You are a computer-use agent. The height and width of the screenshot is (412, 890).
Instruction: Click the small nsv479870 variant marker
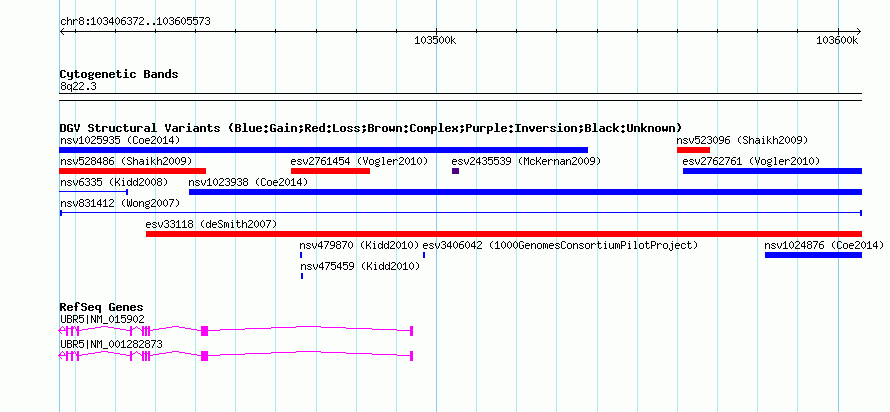[x=301, y=255]
